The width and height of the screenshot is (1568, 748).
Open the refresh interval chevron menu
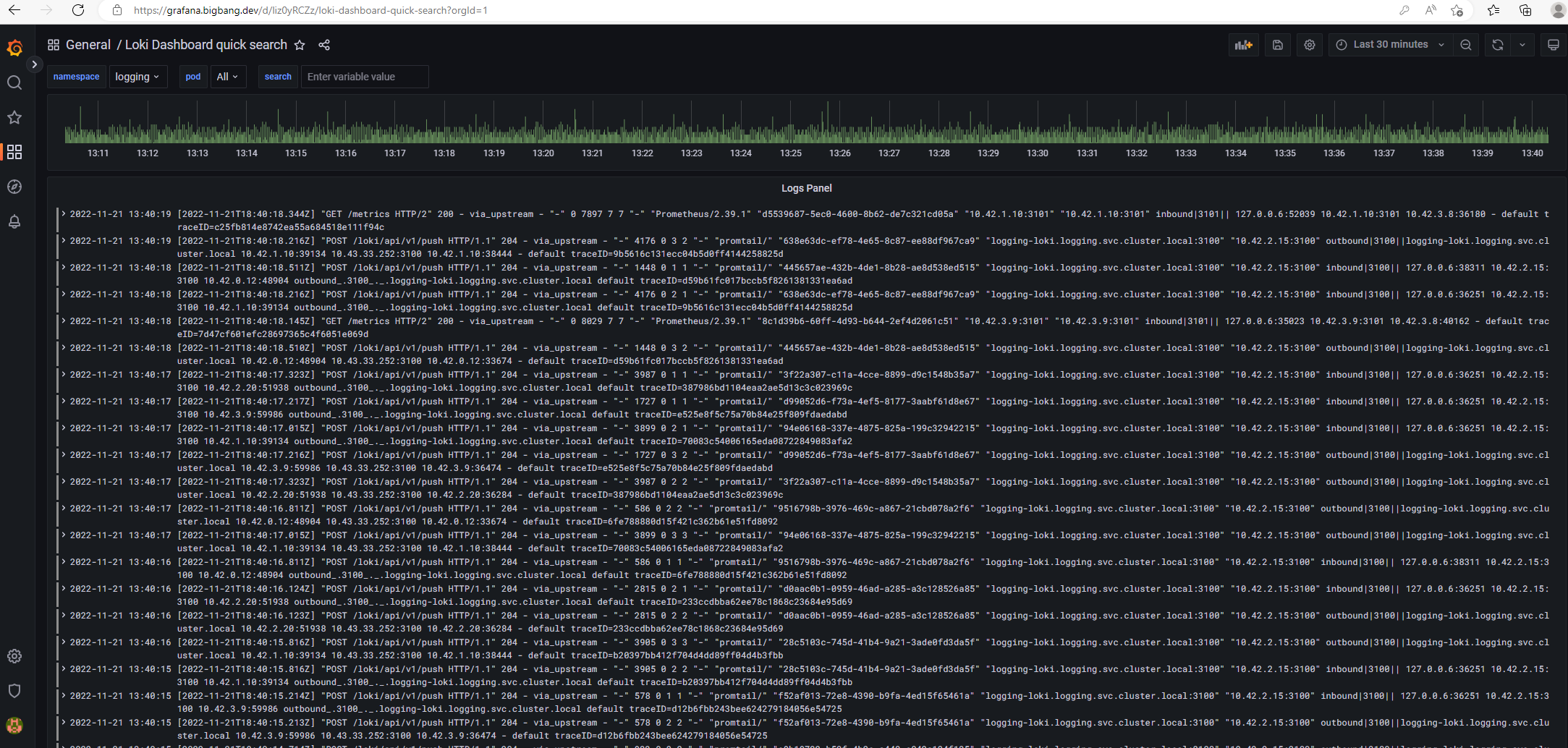1522,45
